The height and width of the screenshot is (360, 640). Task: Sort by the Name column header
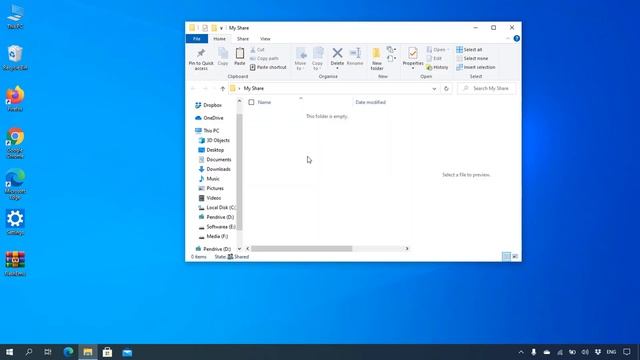[x=264, y=102]
